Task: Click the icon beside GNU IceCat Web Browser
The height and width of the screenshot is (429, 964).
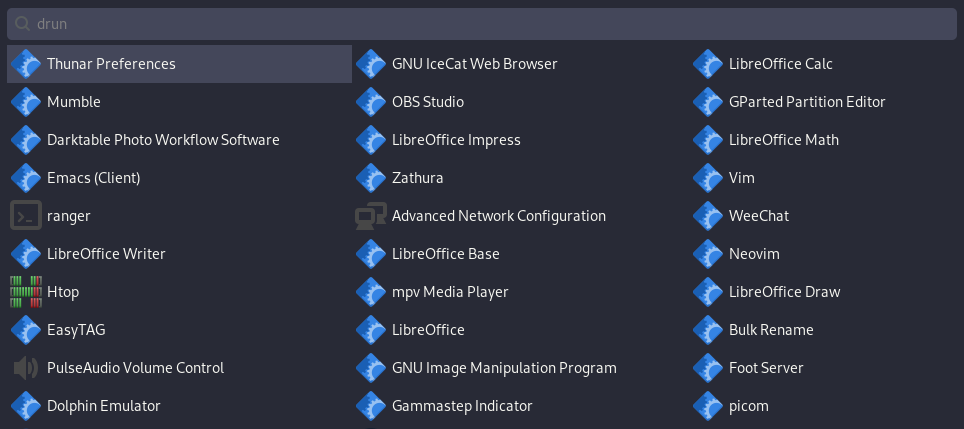Action: tap(371, 64)
